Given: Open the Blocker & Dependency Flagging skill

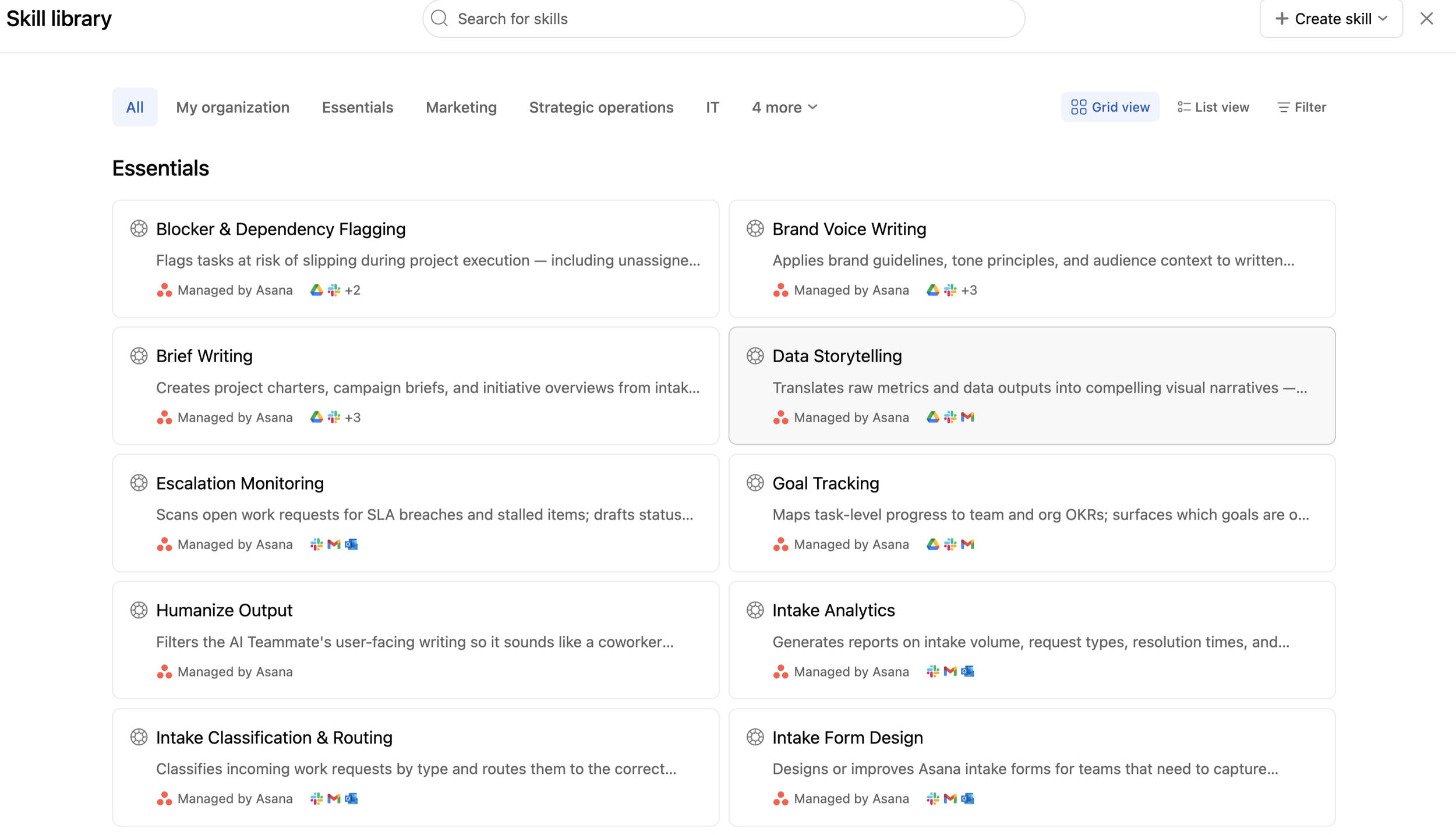Looking at the screenshot, I should [415, 259].
